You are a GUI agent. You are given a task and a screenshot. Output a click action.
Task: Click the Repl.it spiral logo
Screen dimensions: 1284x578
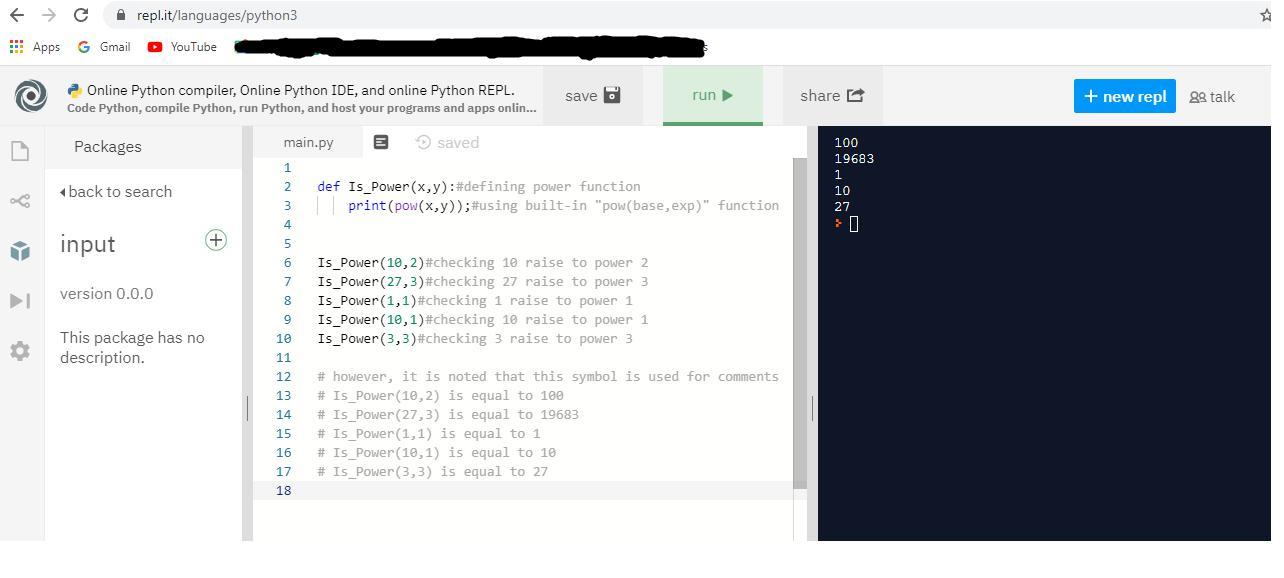(x=31, y=96)
